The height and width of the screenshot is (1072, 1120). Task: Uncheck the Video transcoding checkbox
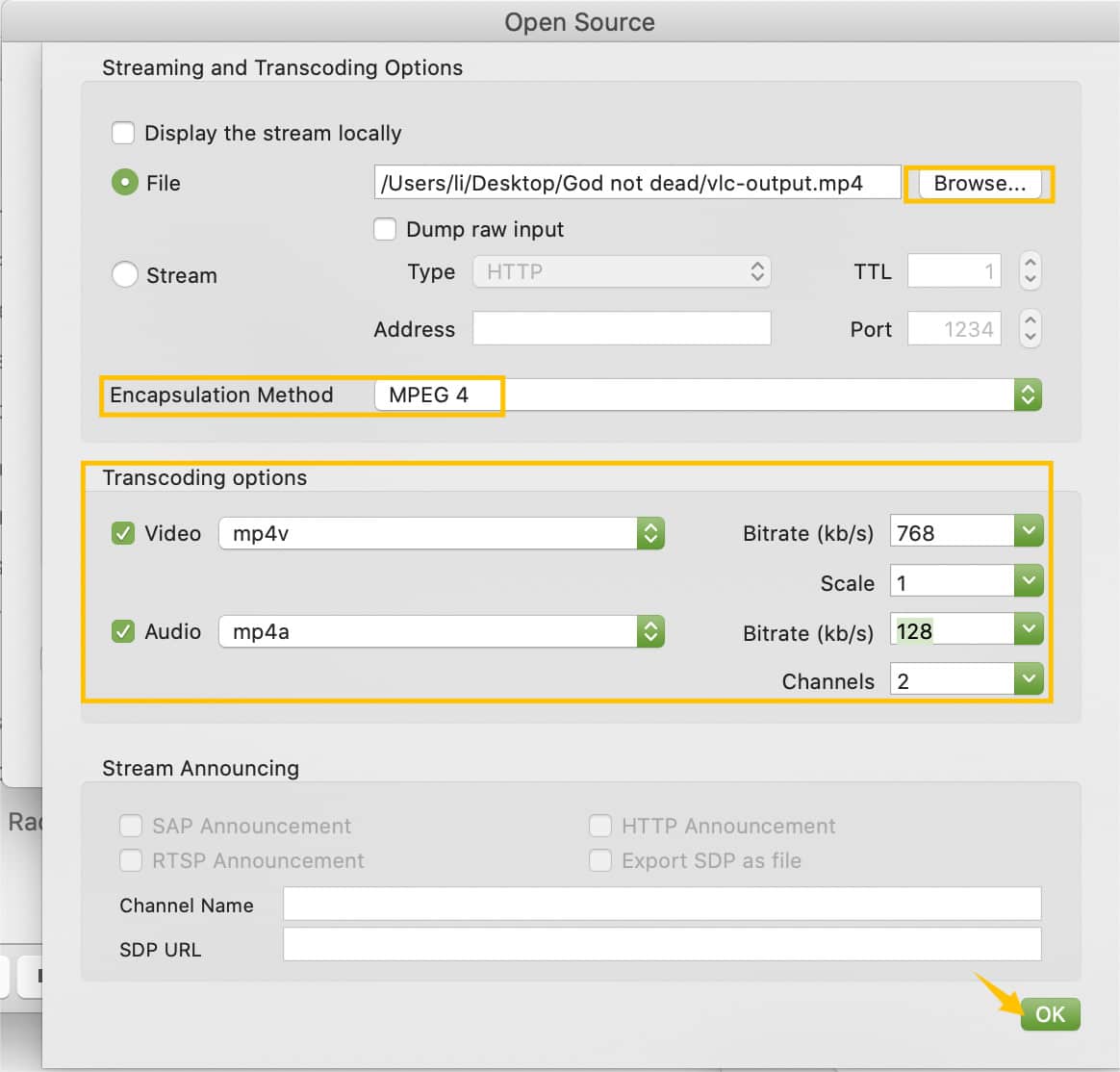(123, 533)
